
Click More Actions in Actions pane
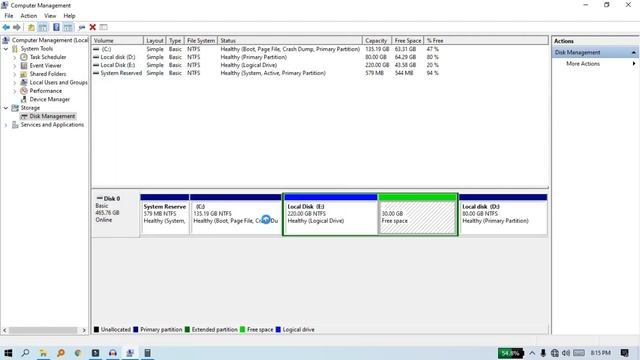click(x=583, y=64)
